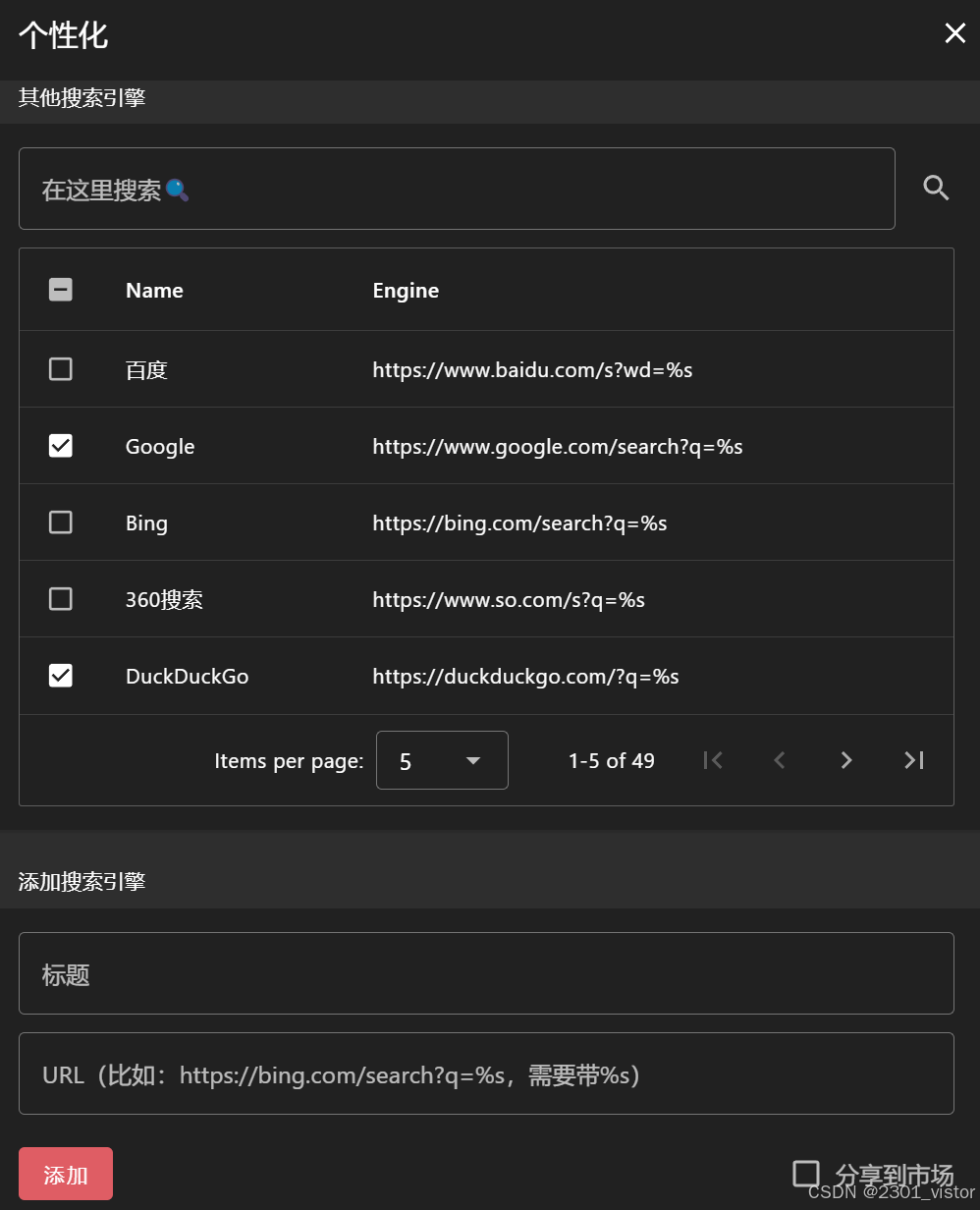
Task: Select the Google name cell
Action: (x=160, y=447)
